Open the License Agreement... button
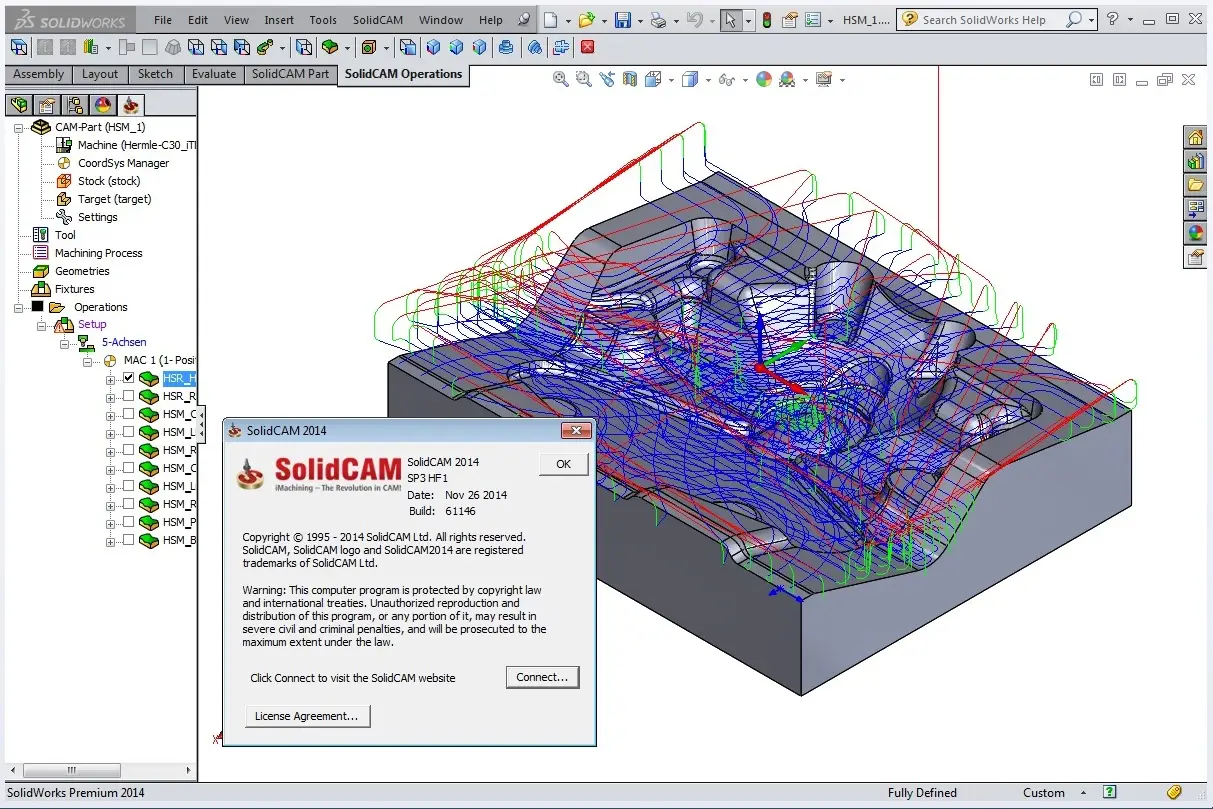 click(x=307, y=716)
